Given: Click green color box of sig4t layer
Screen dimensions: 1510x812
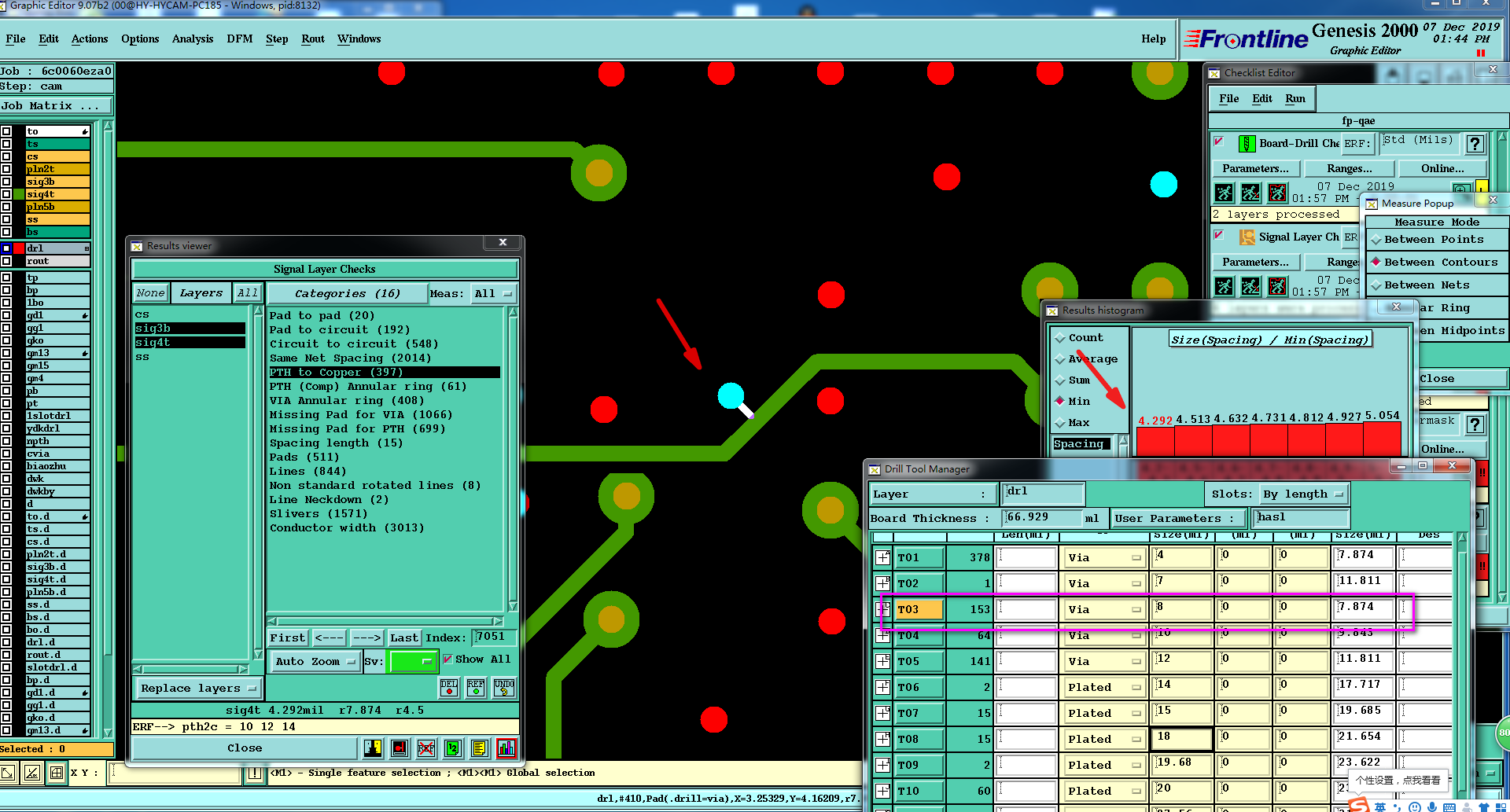Looking at the screenshot, I should 19,194.
